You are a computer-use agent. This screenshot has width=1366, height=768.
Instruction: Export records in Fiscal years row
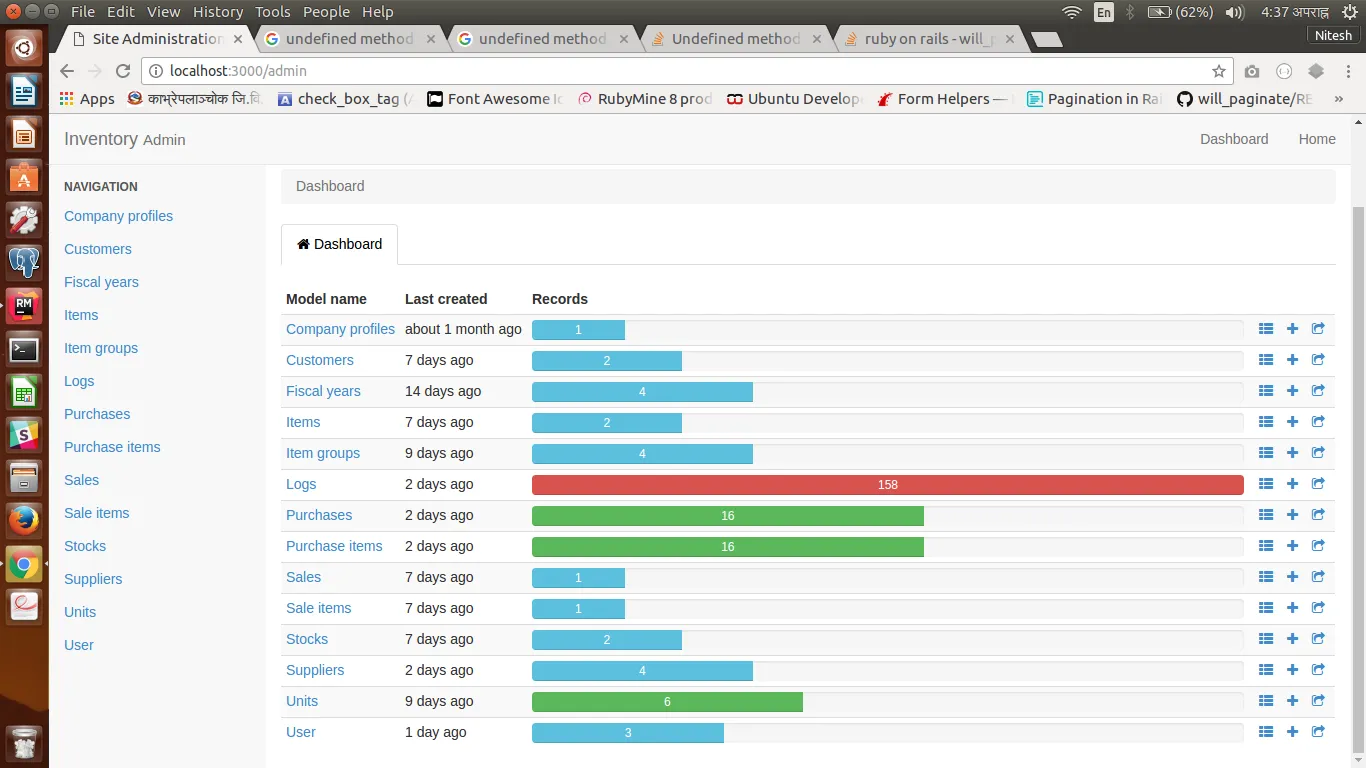1318,391
